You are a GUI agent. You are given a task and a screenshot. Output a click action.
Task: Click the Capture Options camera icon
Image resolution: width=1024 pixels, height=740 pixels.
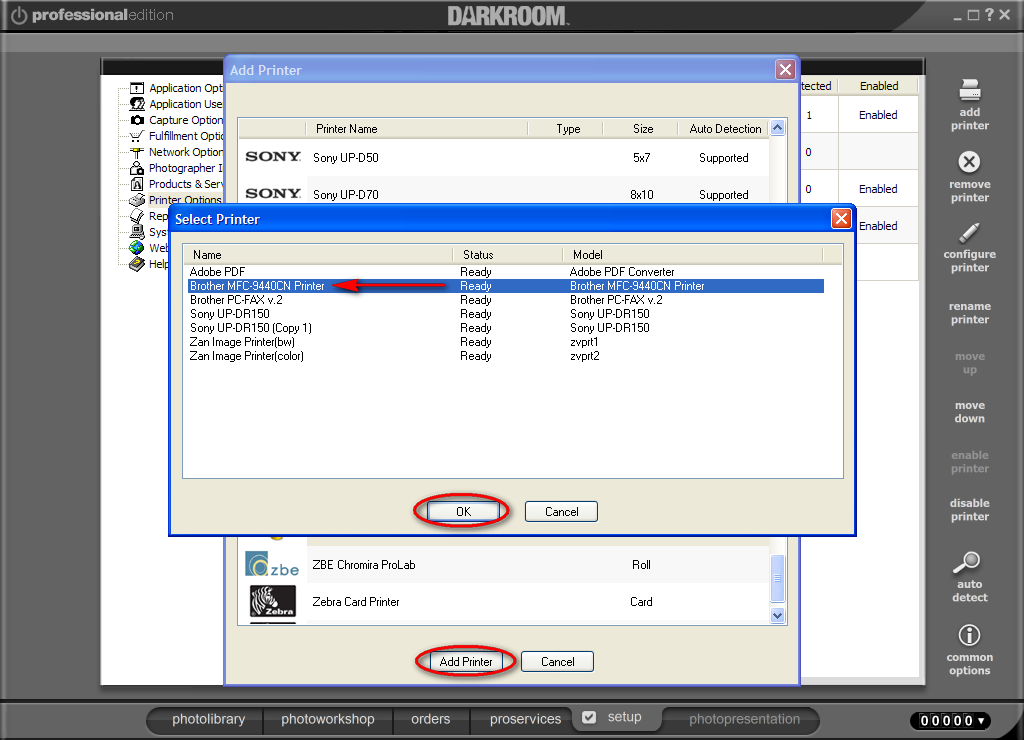pos(136,120)
